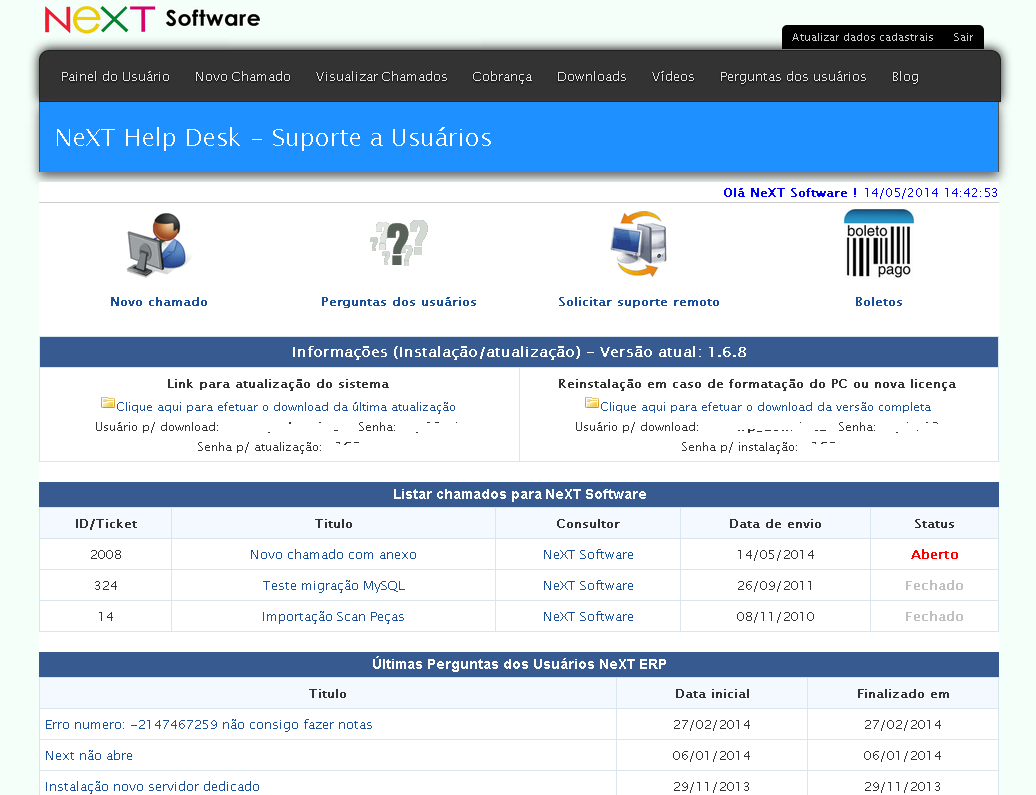Click the folder icon beside the full version download
The image size is (1036, 795).
[589, 402]
